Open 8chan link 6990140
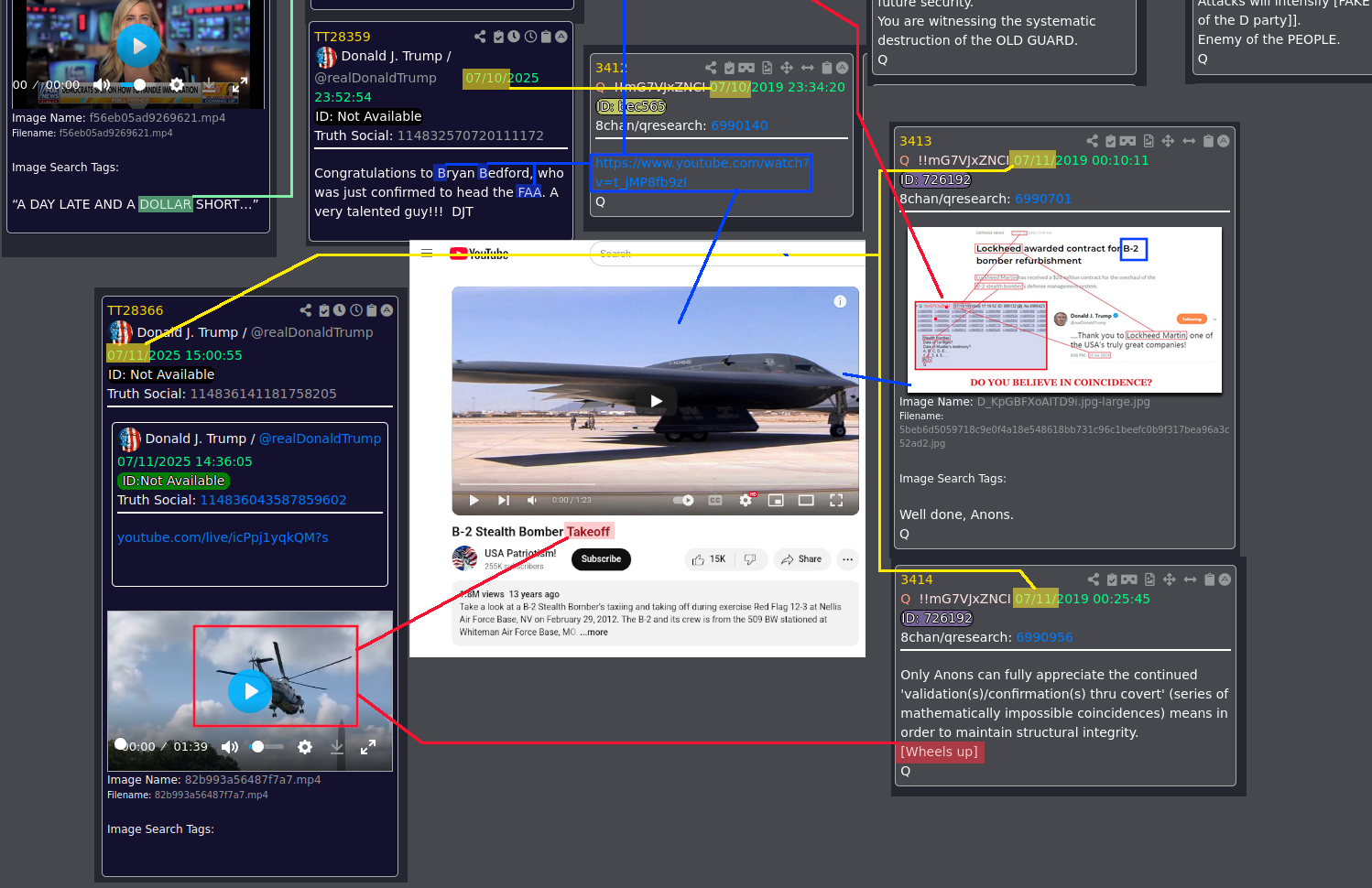 739,125
